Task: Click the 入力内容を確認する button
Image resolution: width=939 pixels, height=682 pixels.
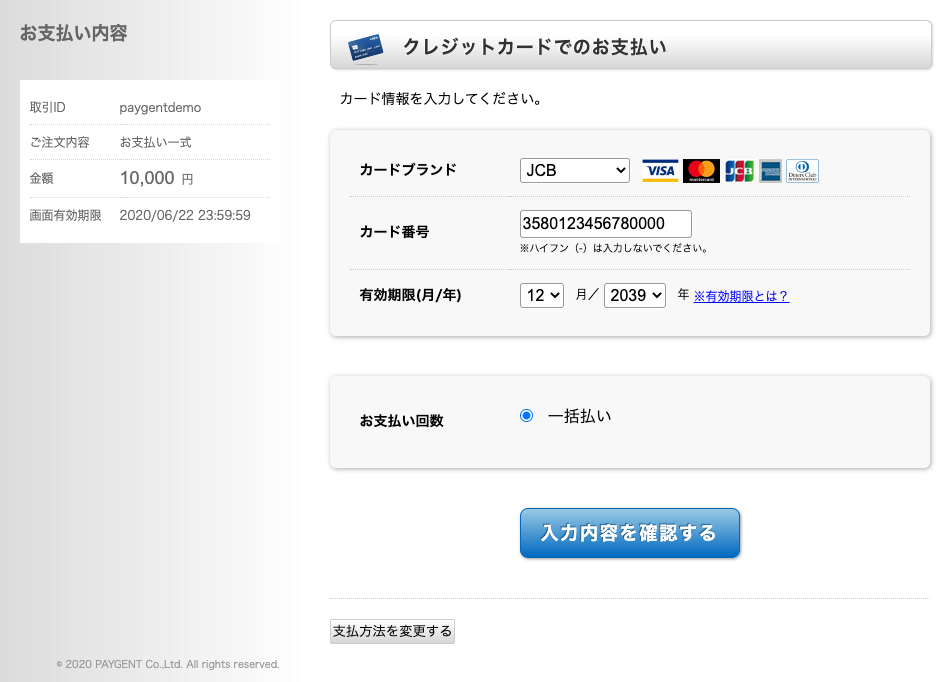Action: (630, 533)
